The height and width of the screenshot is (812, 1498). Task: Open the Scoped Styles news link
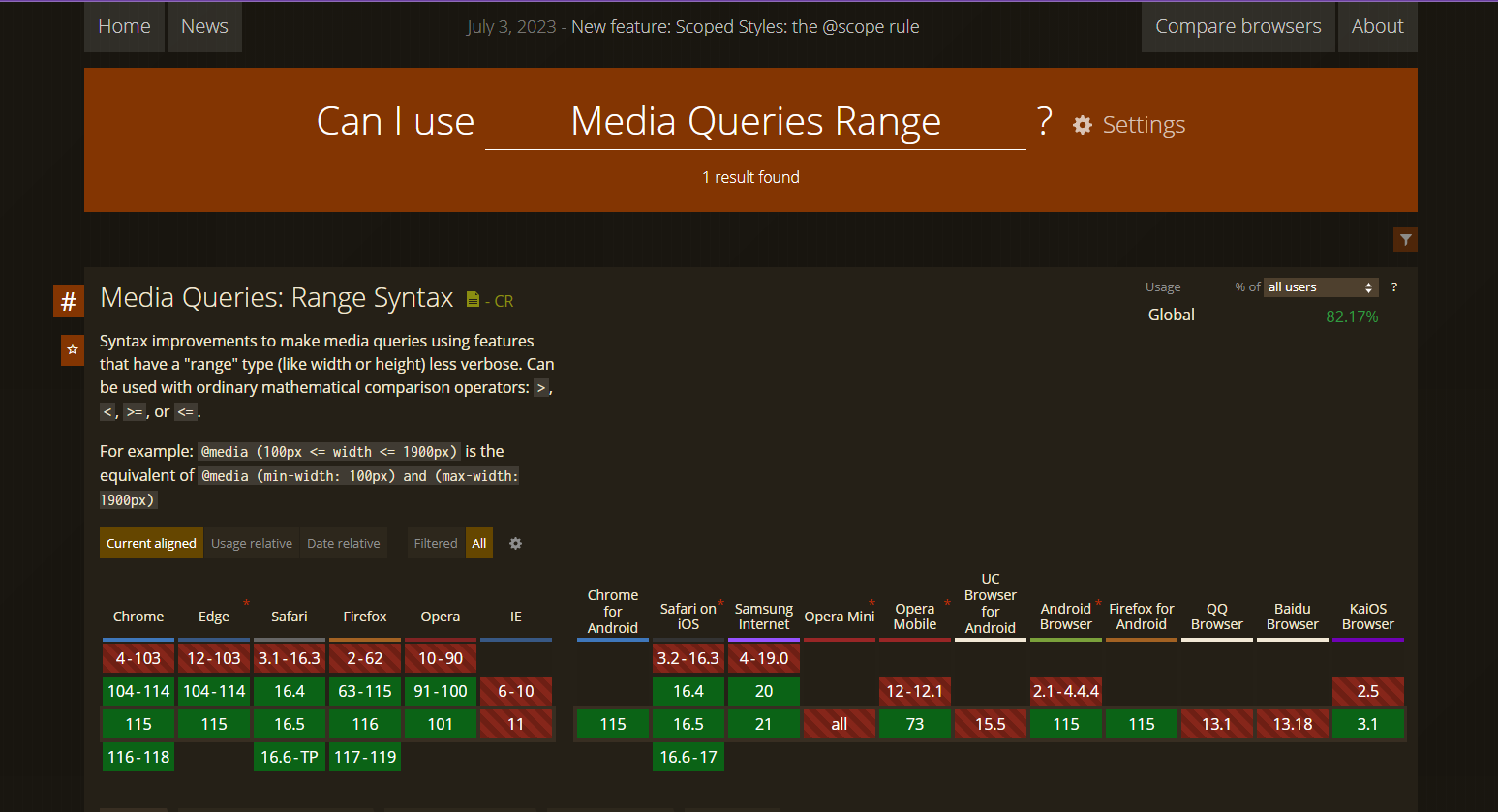pos(745,27)
